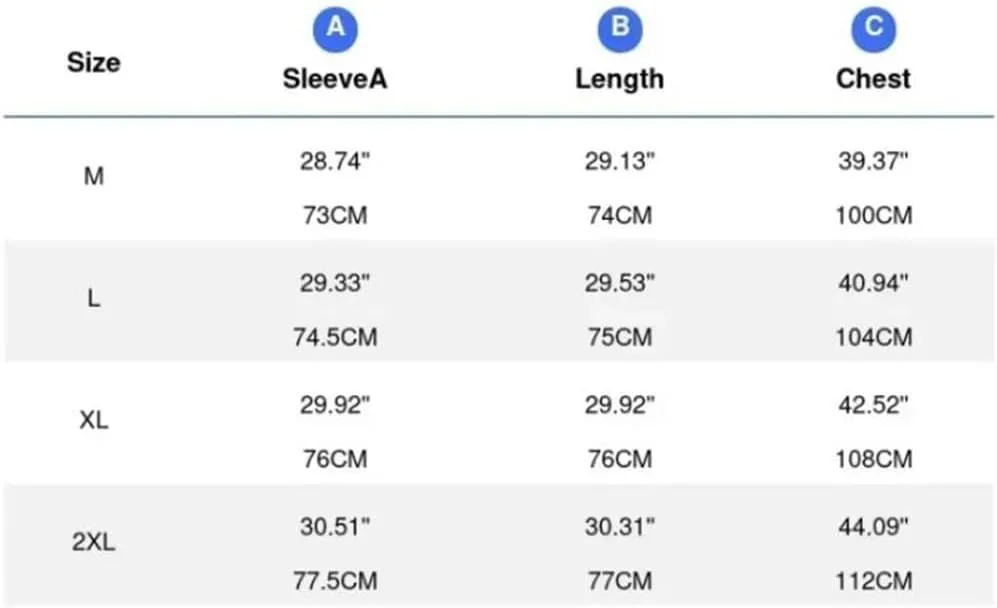
Task: Click the 112CM chest value for 2XL
Action: click(874, 581)
